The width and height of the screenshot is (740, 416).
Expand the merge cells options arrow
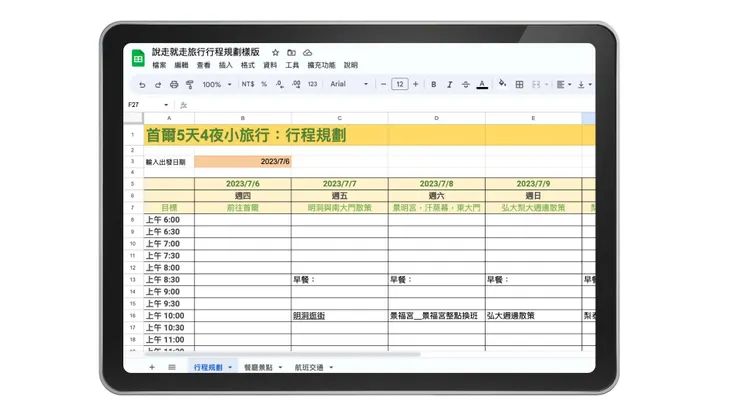click(x=547, y=85)
